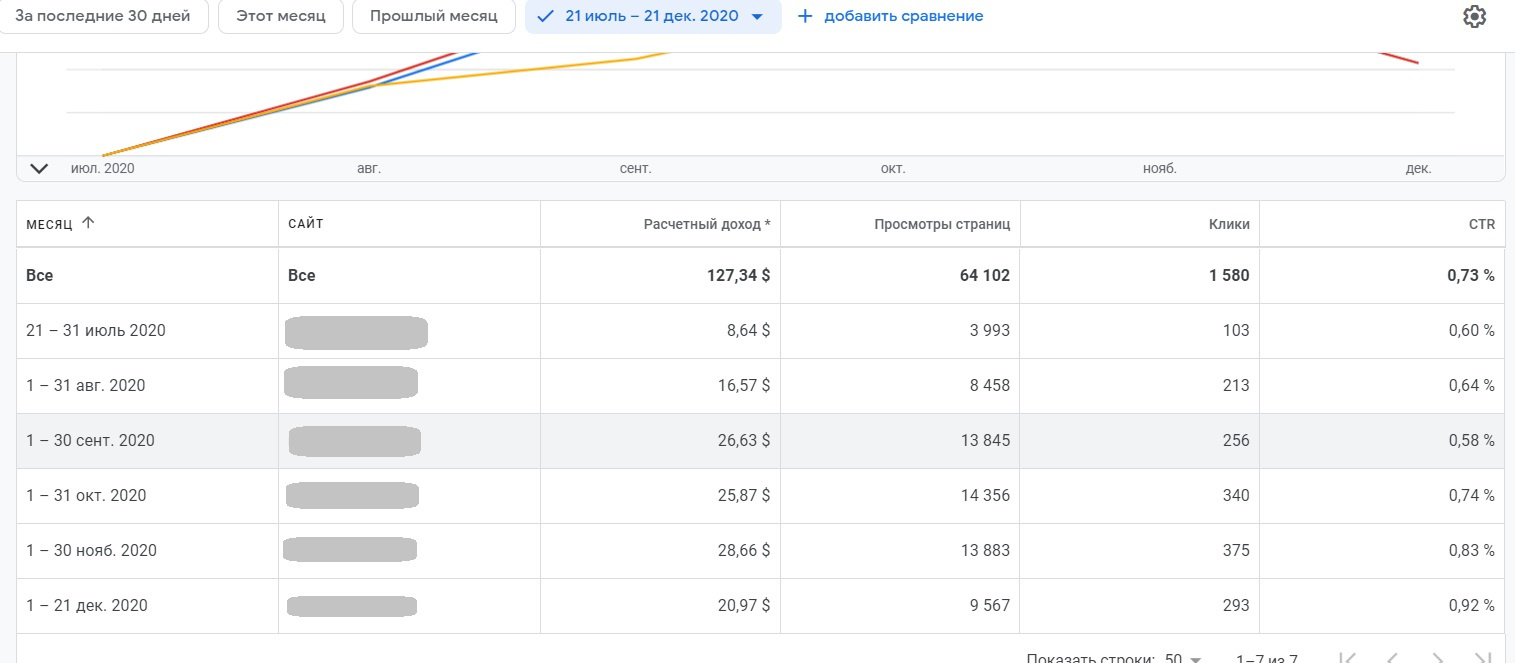Click the sort arrow beside МЕСЯЦ header
This screenshot has height=663, width=1515.
(x=88, y=223)
